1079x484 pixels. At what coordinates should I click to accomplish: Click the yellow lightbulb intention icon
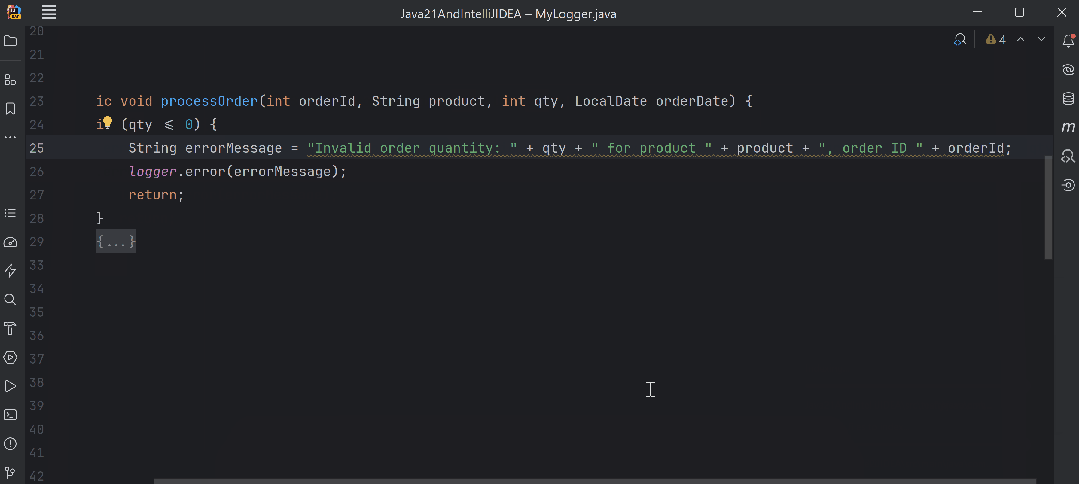107,123
